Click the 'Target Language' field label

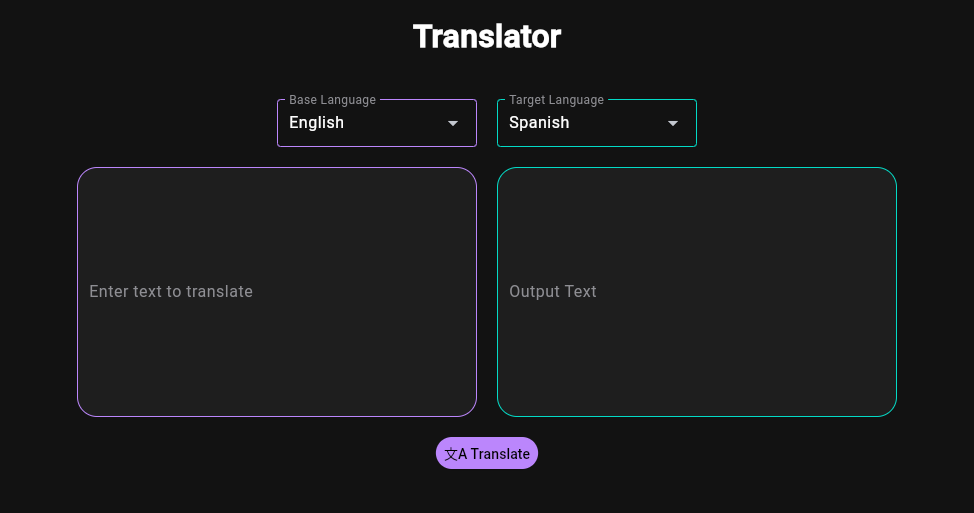click(556, 100)
